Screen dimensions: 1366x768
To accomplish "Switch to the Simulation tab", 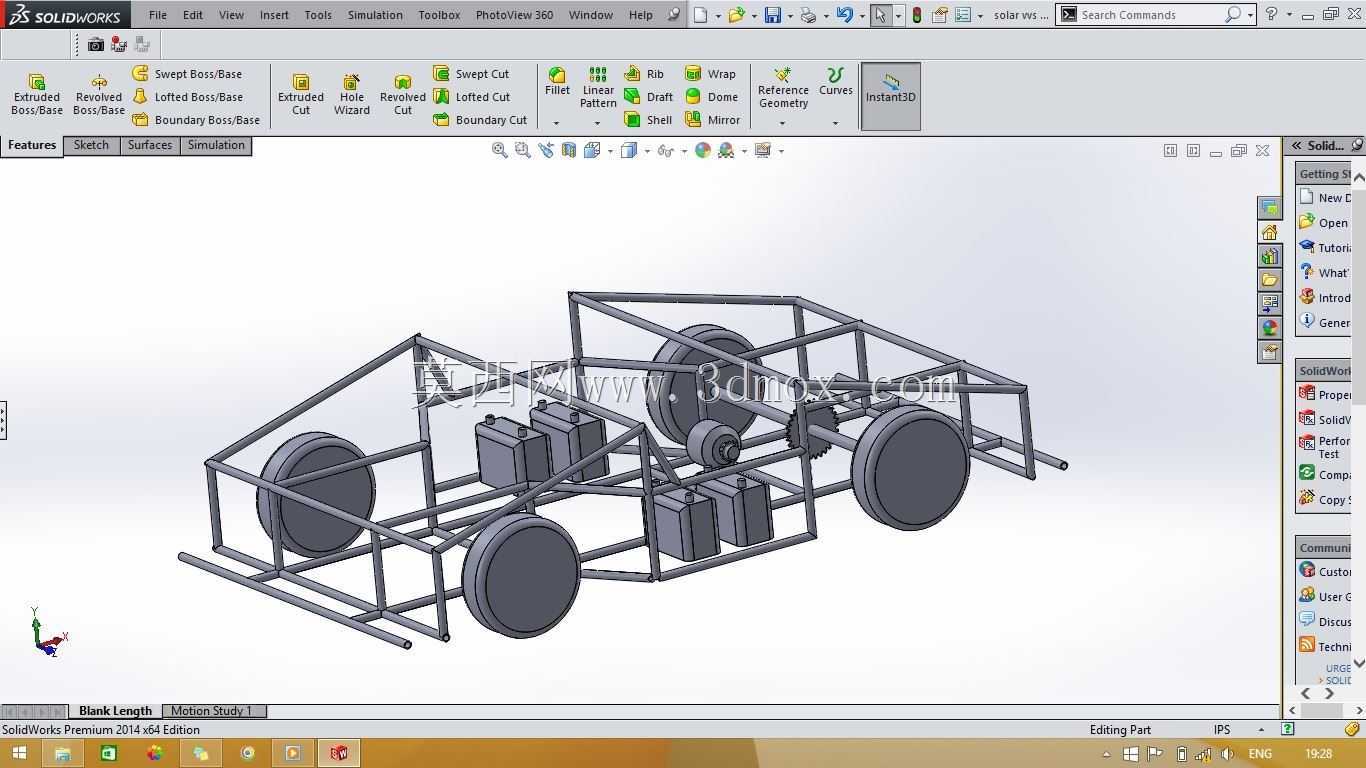I will 216,145.
